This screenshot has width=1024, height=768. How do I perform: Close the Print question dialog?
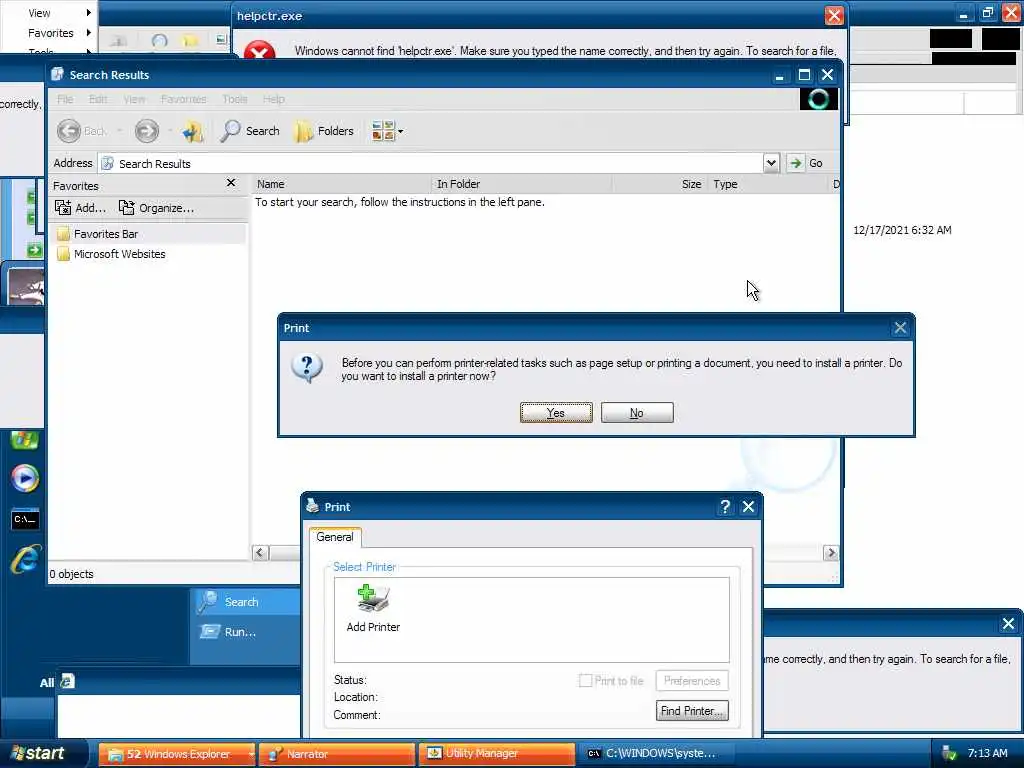[900, 328]
